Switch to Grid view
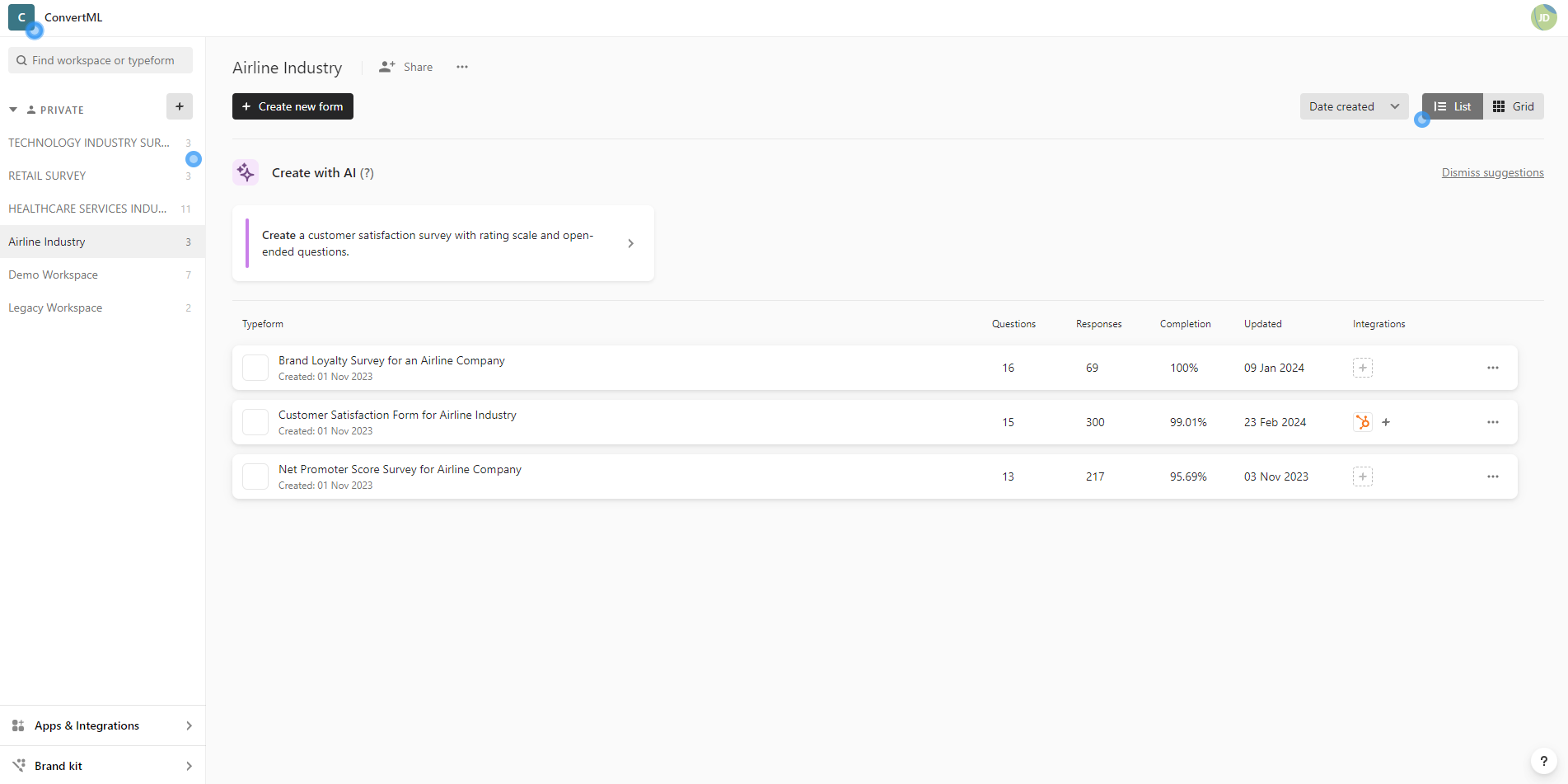Image resolution: width=1568 pixels, height=784 pixels. [x=1514, y=106]
